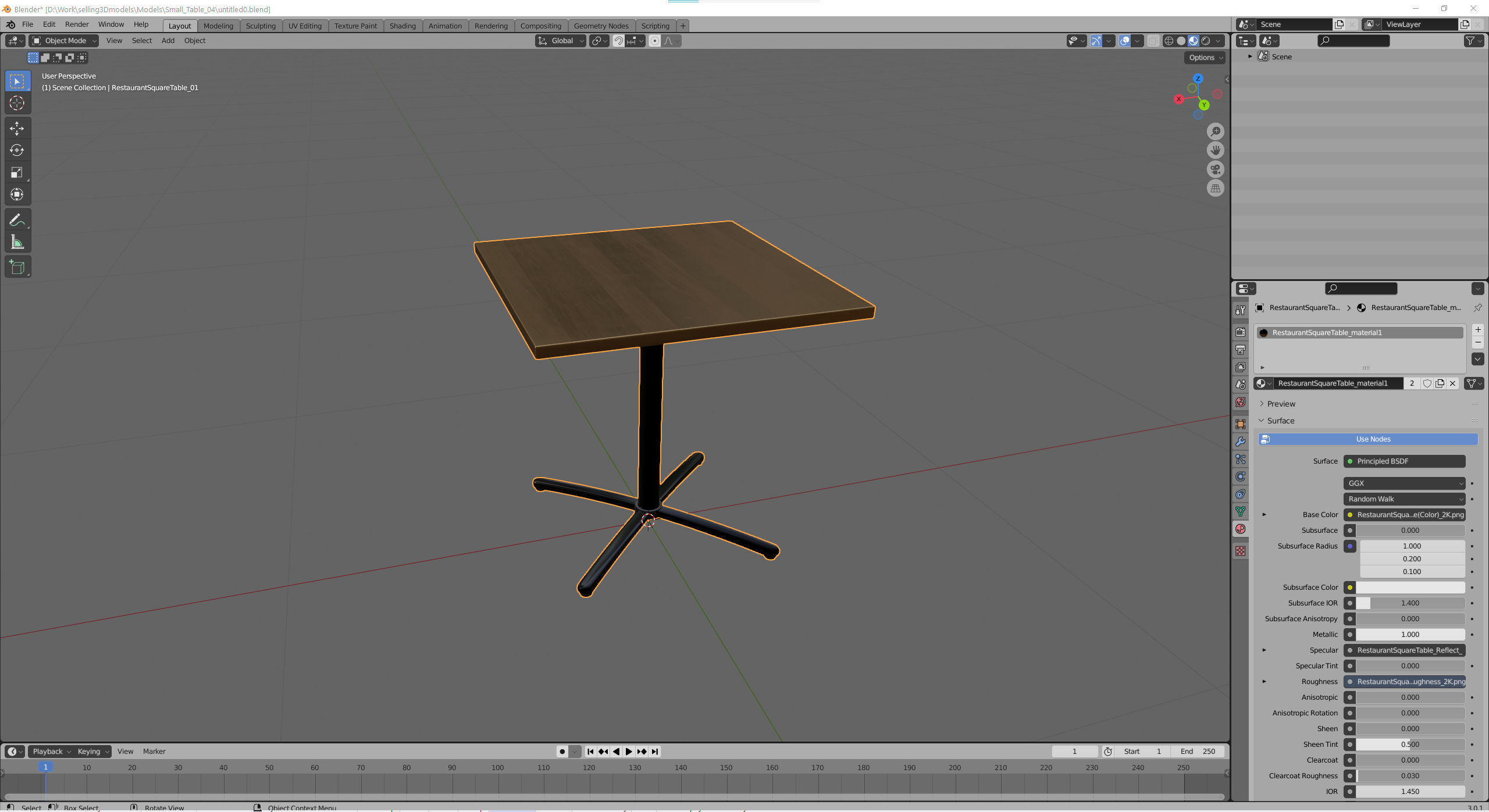Click the Principled BSDF surface shader button
Image resolution: width=1489 pixels, height=812 pixels.
click(1404, 461)
